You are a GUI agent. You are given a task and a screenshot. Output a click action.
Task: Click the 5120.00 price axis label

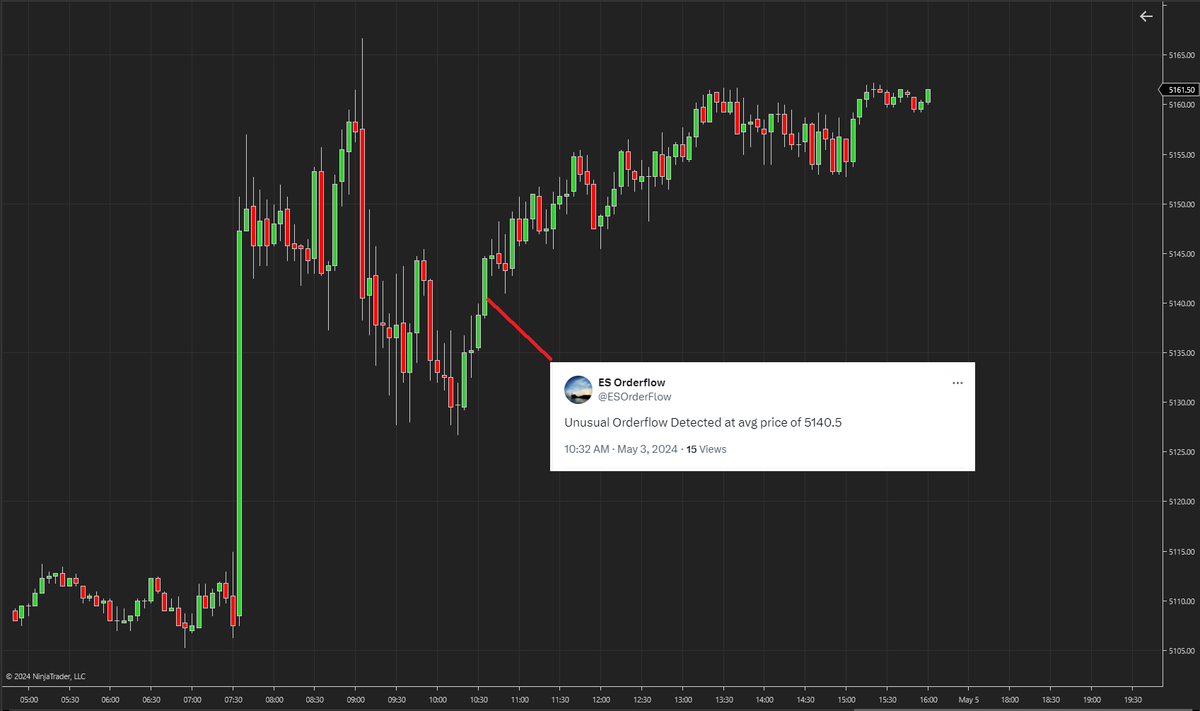[x=1181, y=502]
